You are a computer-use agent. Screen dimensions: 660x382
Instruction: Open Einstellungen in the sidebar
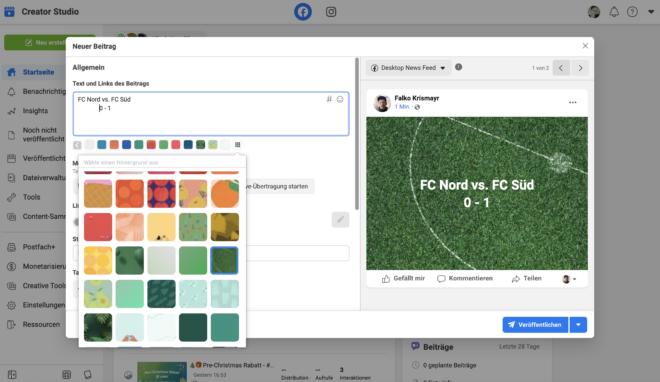click(44, 305)
